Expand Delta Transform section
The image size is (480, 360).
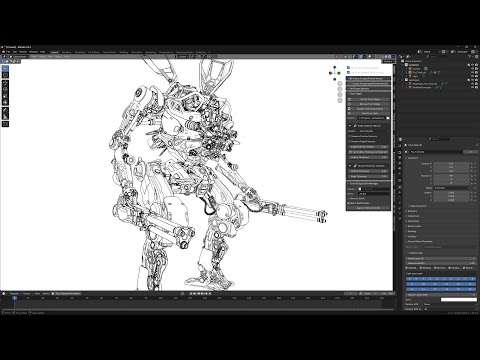417,206
